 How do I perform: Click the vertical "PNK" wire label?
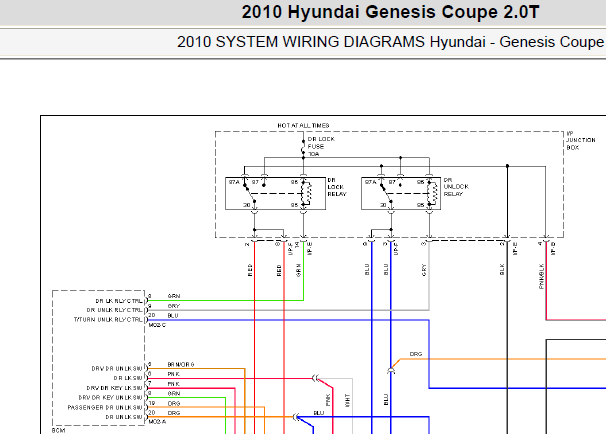tap(328, 400)
